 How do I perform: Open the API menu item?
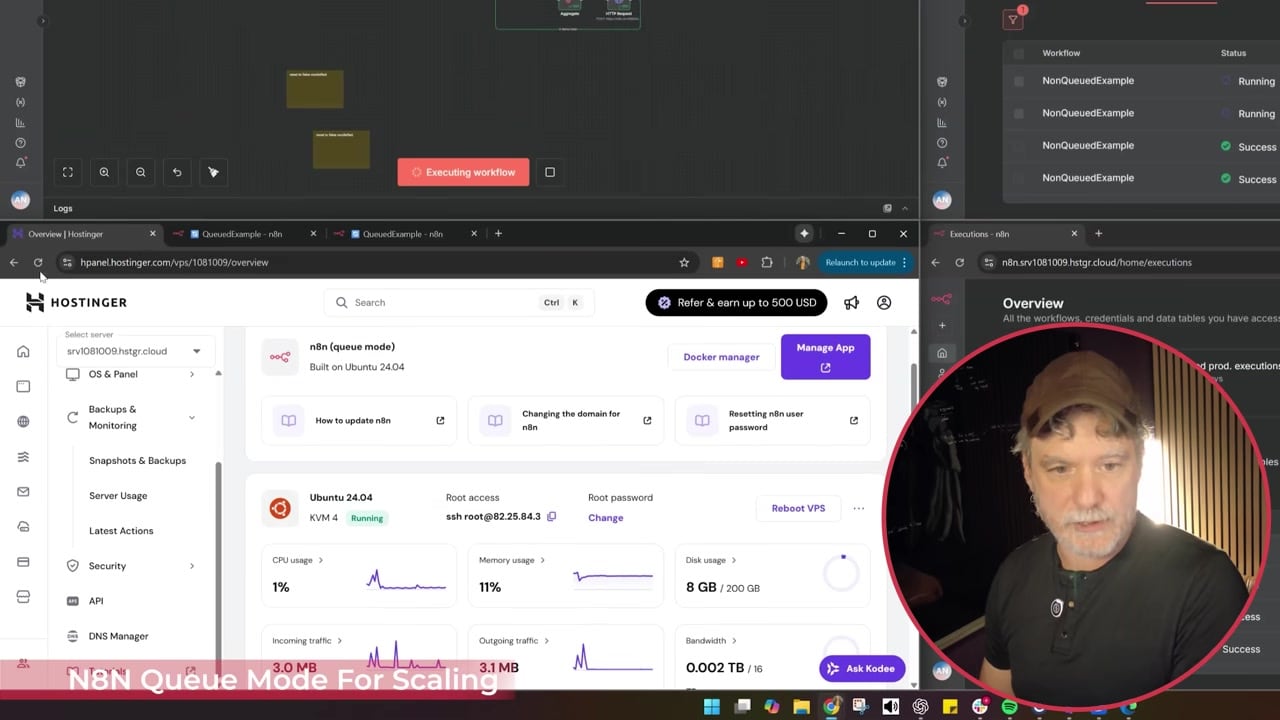coord(96,601)
